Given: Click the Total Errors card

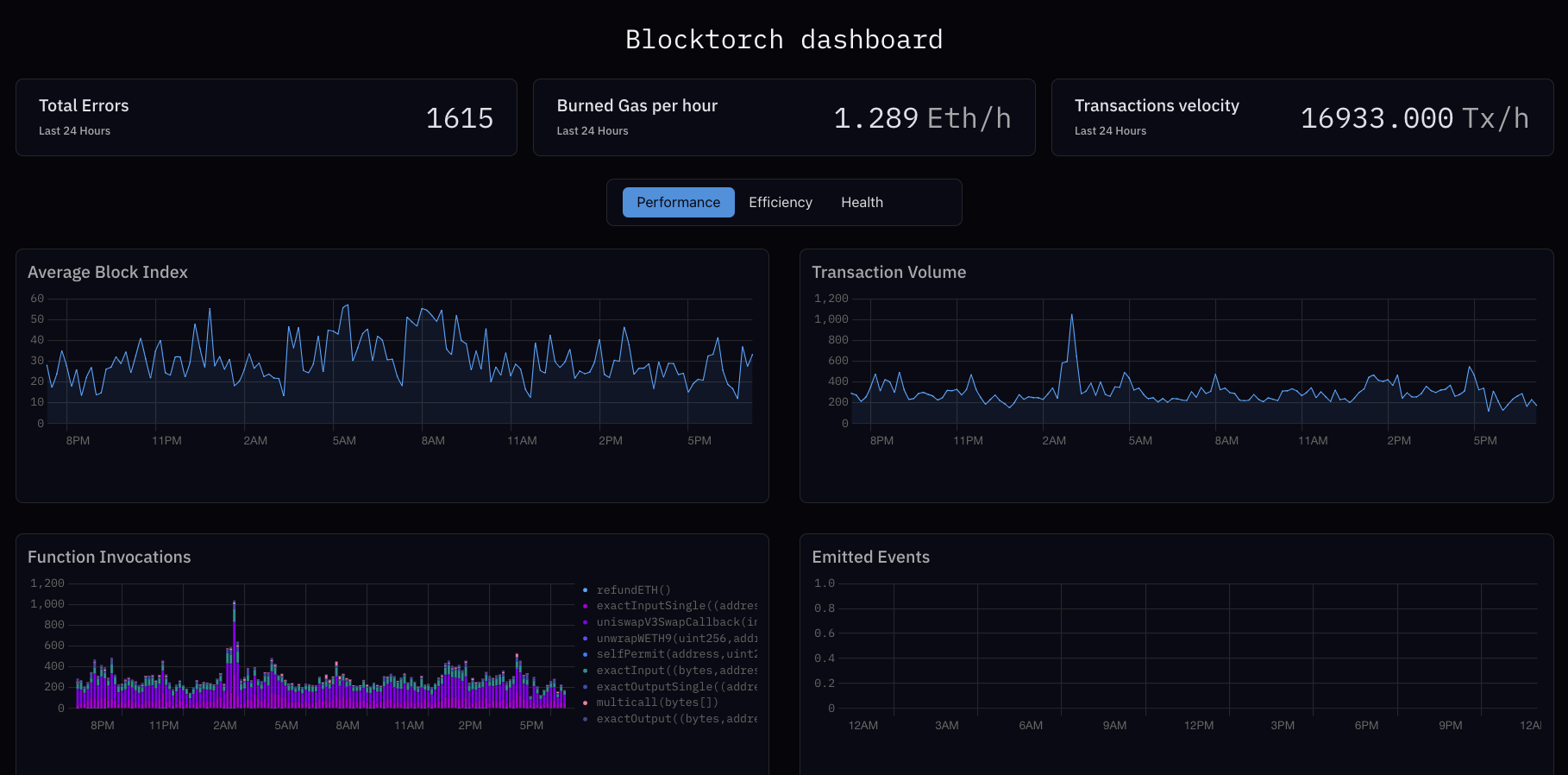Looking at the screenshot, I should [267, 117].
